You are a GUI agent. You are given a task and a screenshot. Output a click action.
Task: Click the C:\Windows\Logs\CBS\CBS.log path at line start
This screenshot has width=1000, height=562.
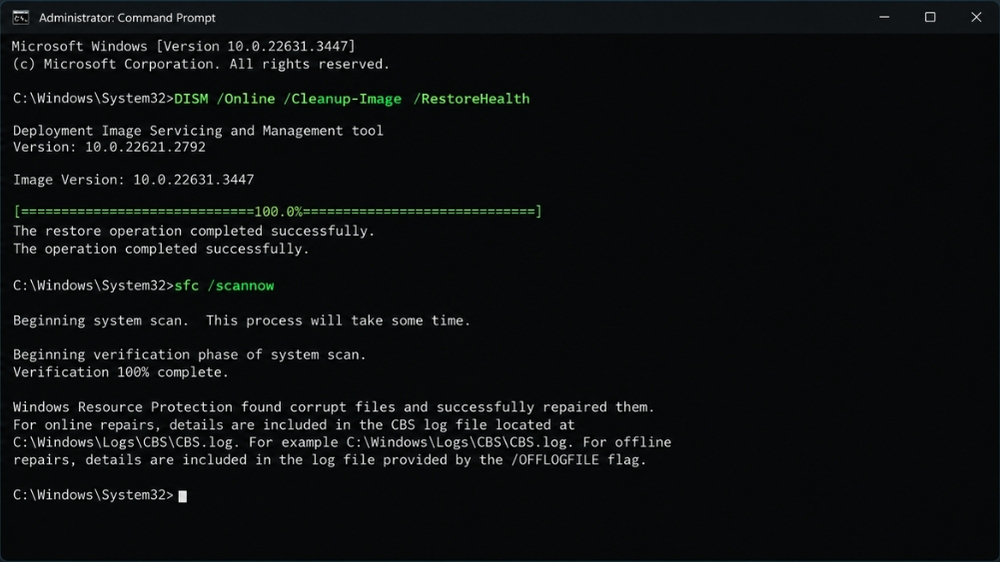[126, 442]
